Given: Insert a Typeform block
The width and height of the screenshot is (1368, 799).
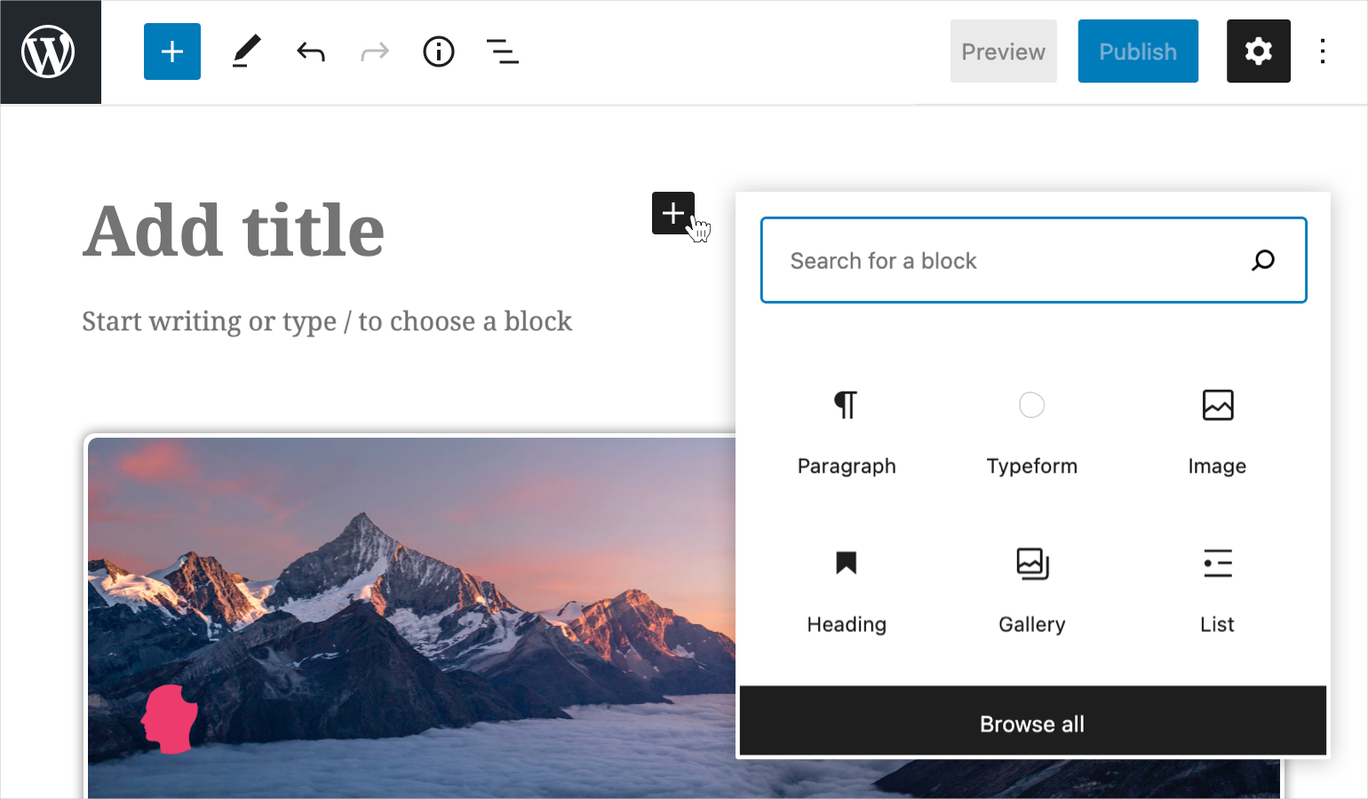Looking at the screenshot, I should pyautogui.click(x=1031, y=430).
